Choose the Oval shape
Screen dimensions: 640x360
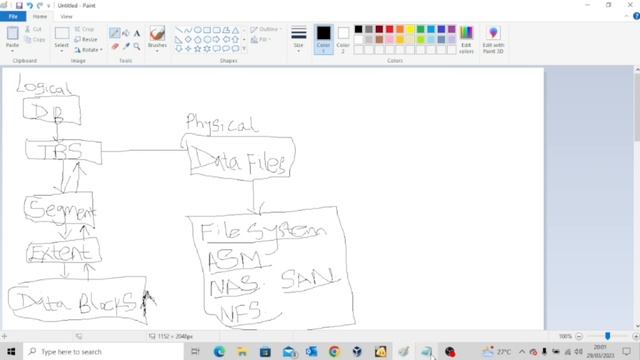pos(198,30)
